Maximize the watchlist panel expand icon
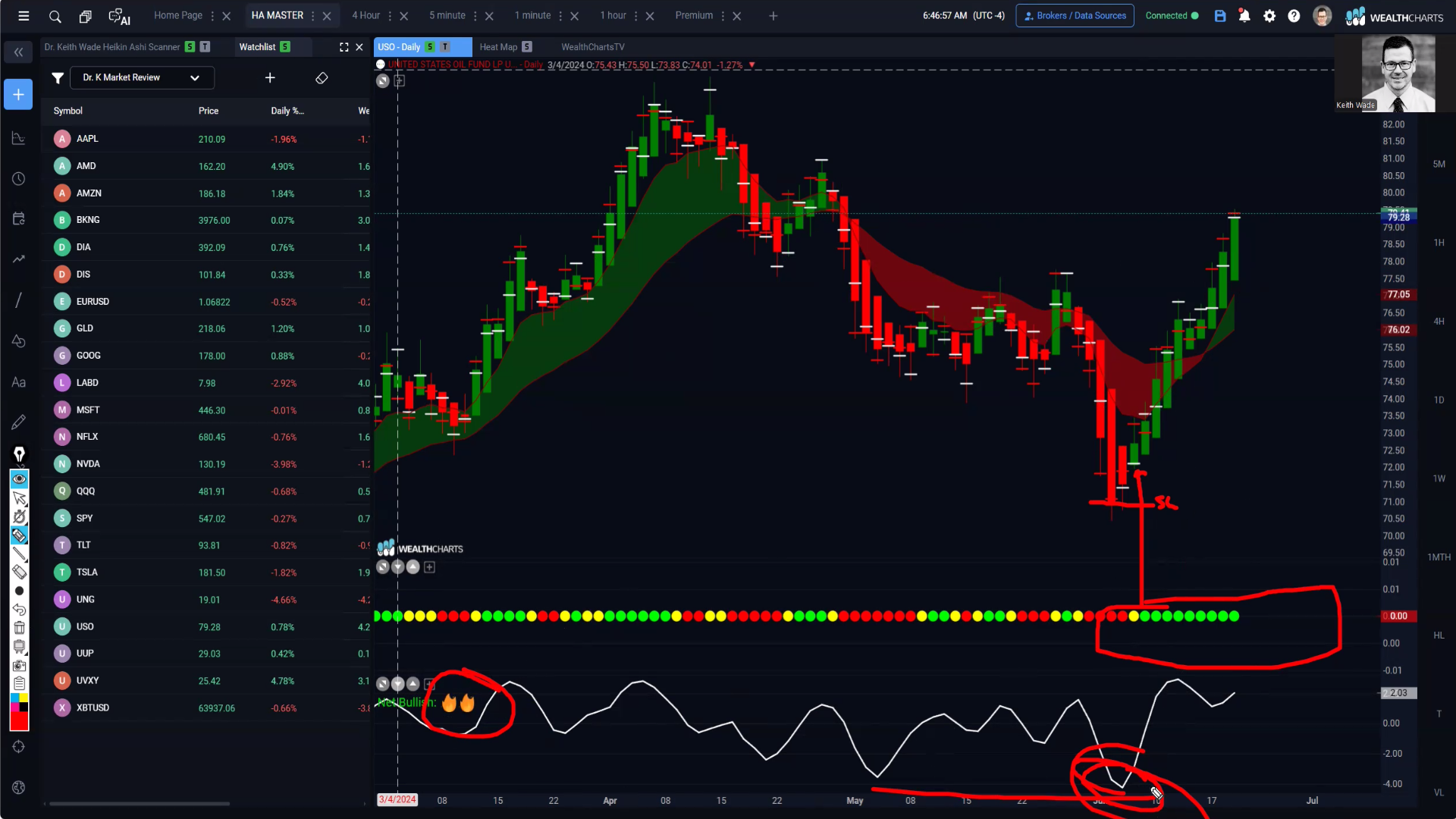 coord(344,47)
